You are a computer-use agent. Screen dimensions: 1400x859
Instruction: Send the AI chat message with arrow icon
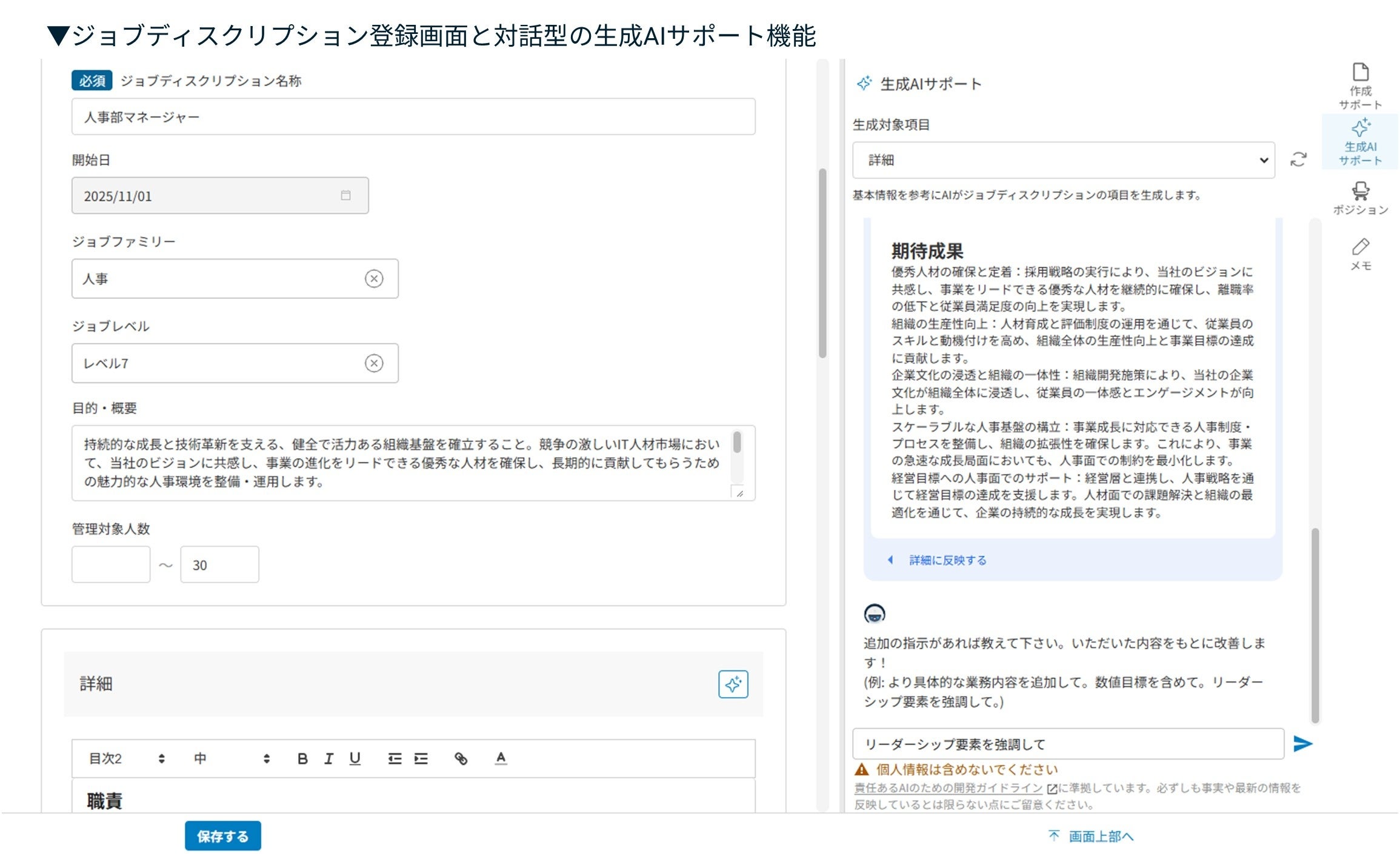pyautogui.click(x=1302, y=744)
